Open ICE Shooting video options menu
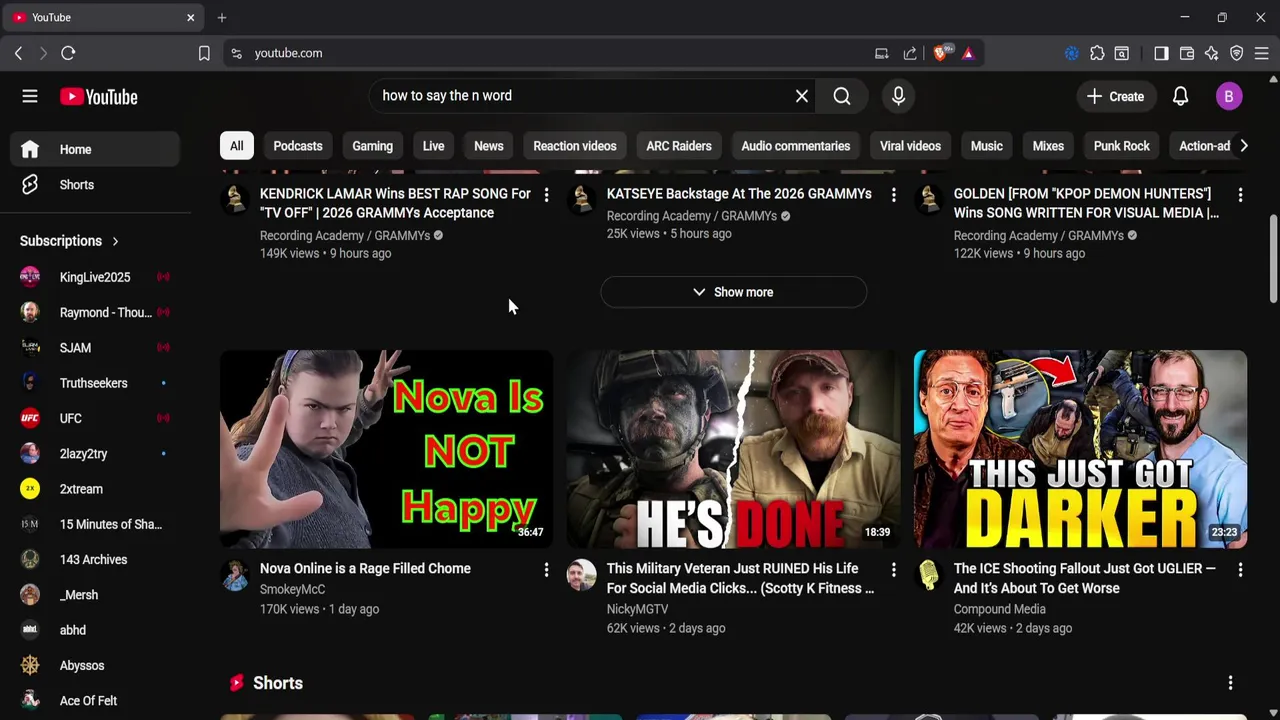1280x720 pixels. [x=1240, y=570]
